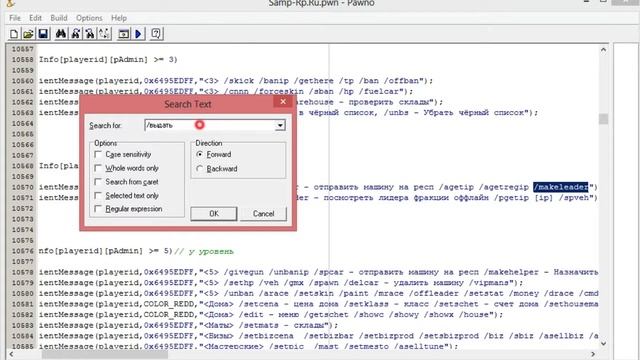The image size is (640, 360).
Task: Click the horizontal scroll left arrow
Action: coord(11,355)
